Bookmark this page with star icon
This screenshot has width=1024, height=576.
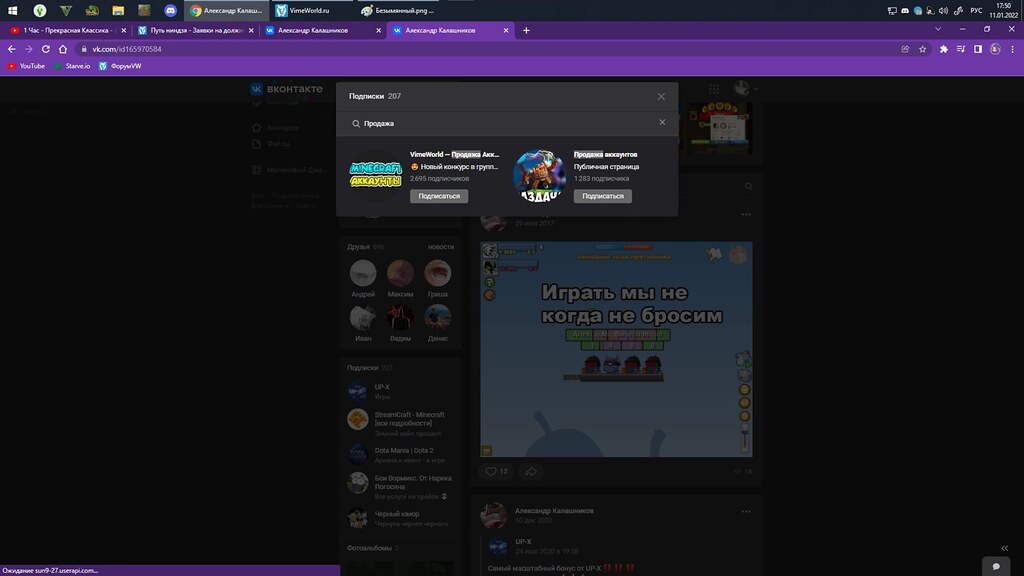(x=923, y=49)
